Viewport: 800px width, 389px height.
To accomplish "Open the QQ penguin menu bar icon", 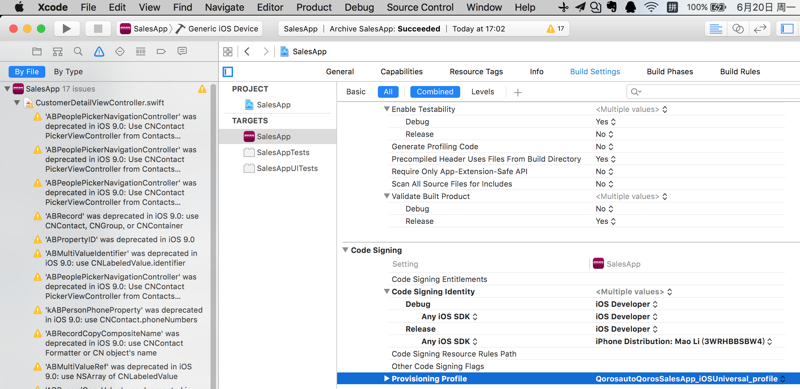I will [630, 7].
